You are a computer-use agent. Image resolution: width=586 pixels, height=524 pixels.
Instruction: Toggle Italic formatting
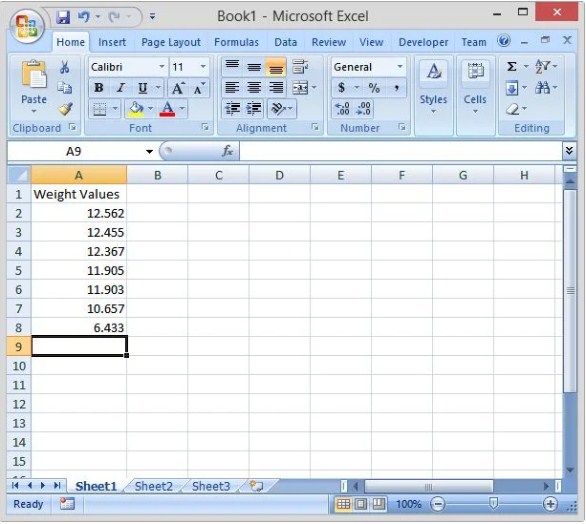pos(120,88)
